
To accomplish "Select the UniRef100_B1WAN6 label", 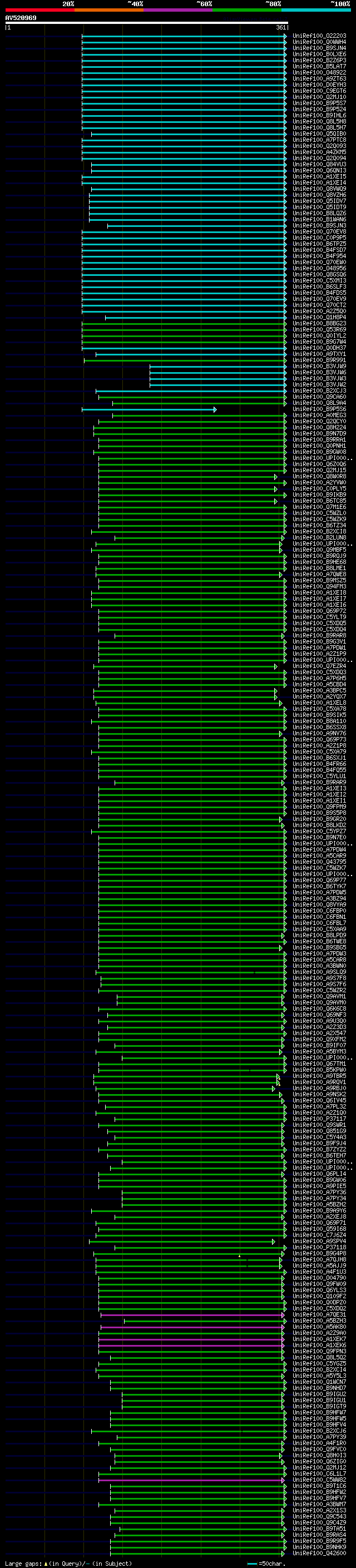I will tap(319, 220).
